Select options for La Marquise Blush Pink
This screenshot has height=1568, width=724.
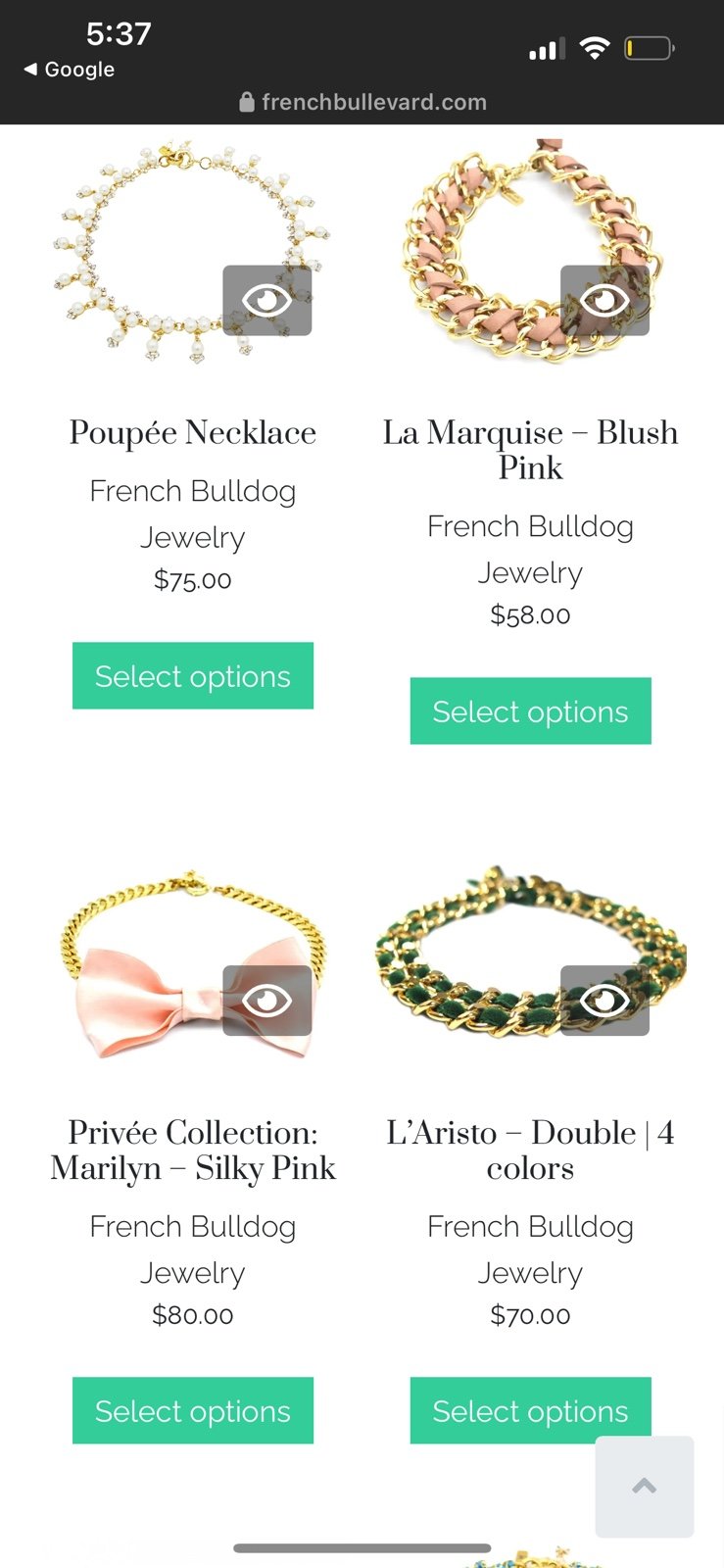coord(530,710)
